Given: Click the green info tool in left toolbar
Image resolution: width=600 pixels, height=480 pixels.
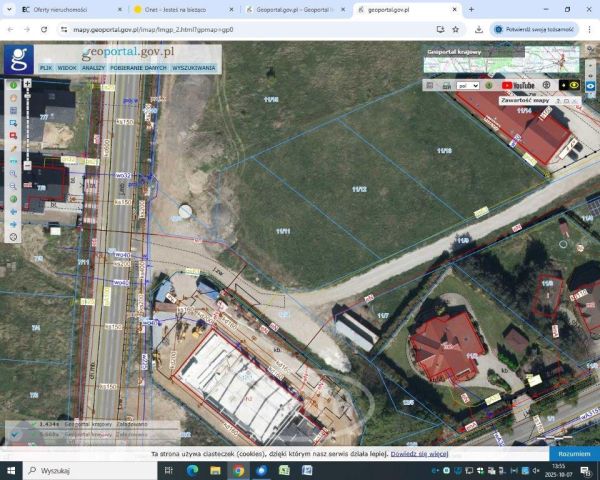Looking at the screenshot, I should 13,85.
